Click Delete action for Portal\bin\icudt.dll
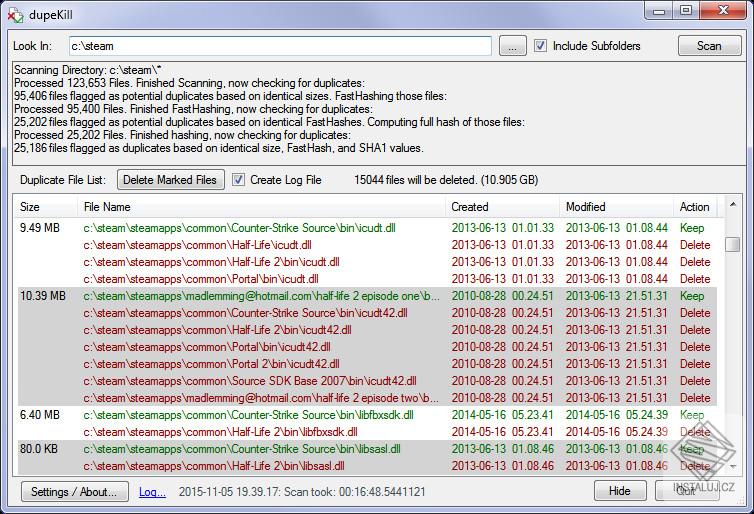The image size is (754, 514). point(695,279)
